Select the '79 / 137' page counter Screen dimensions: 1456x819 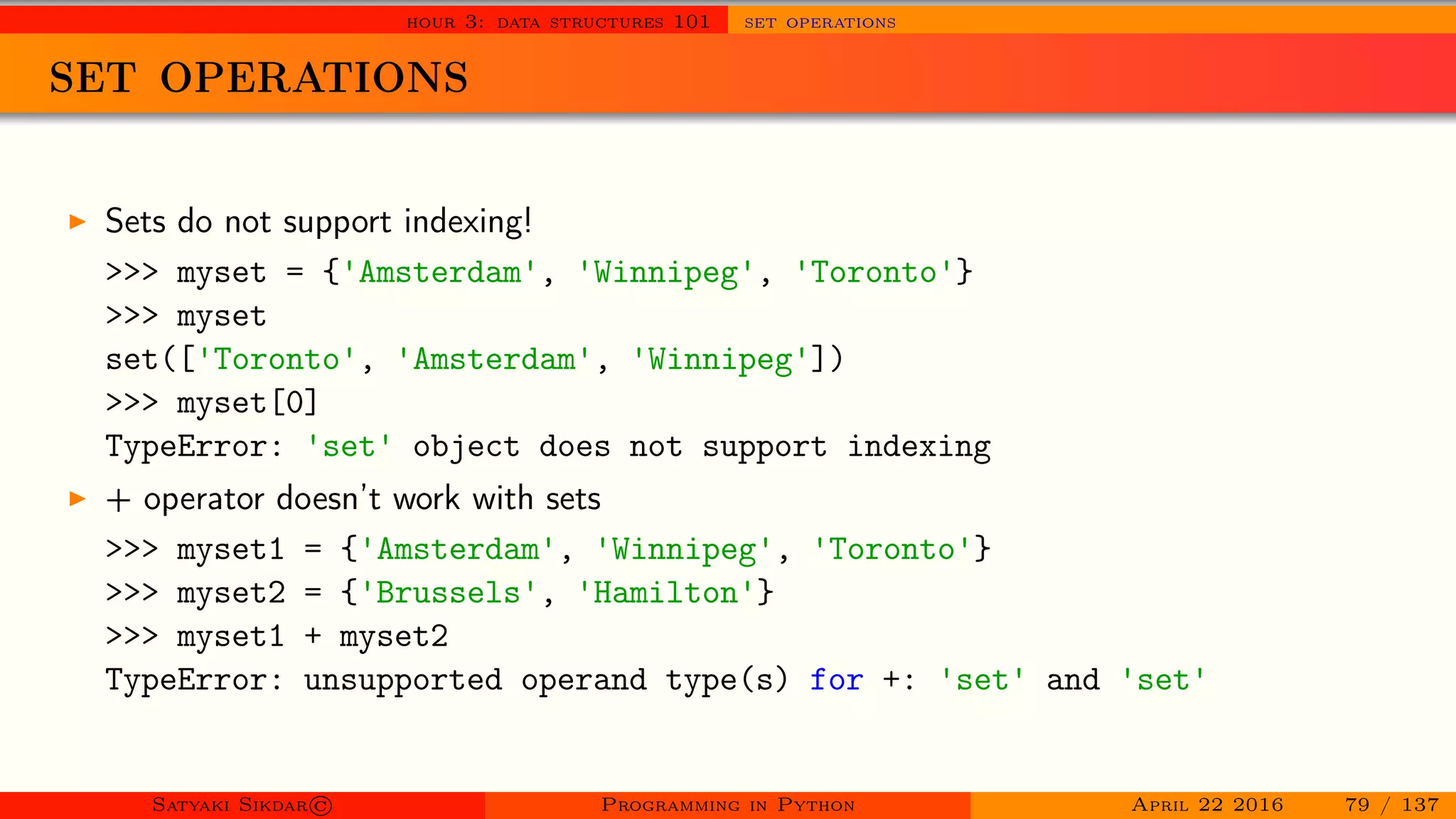1392,805
